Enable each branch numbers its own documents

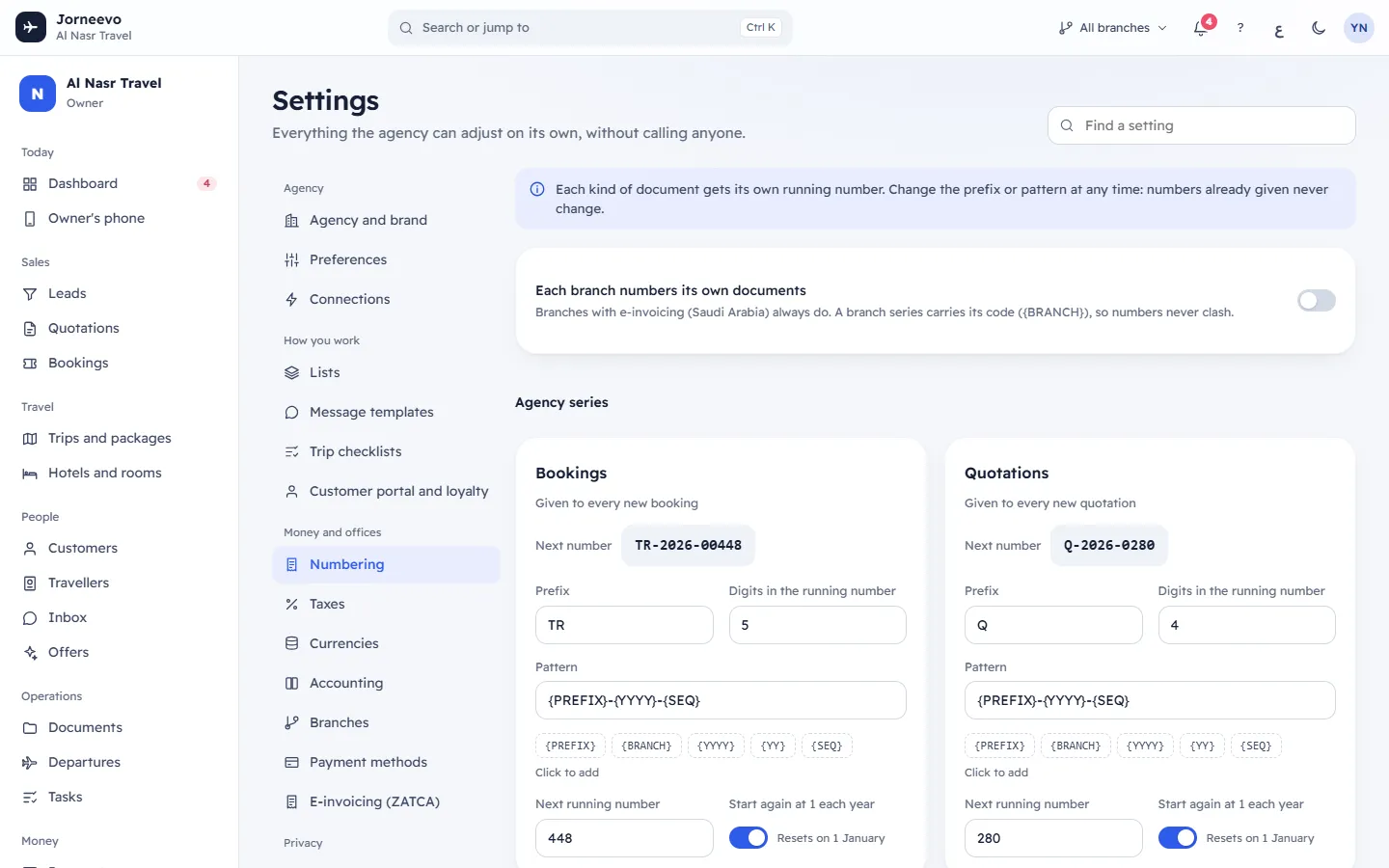pos(1317,301)
